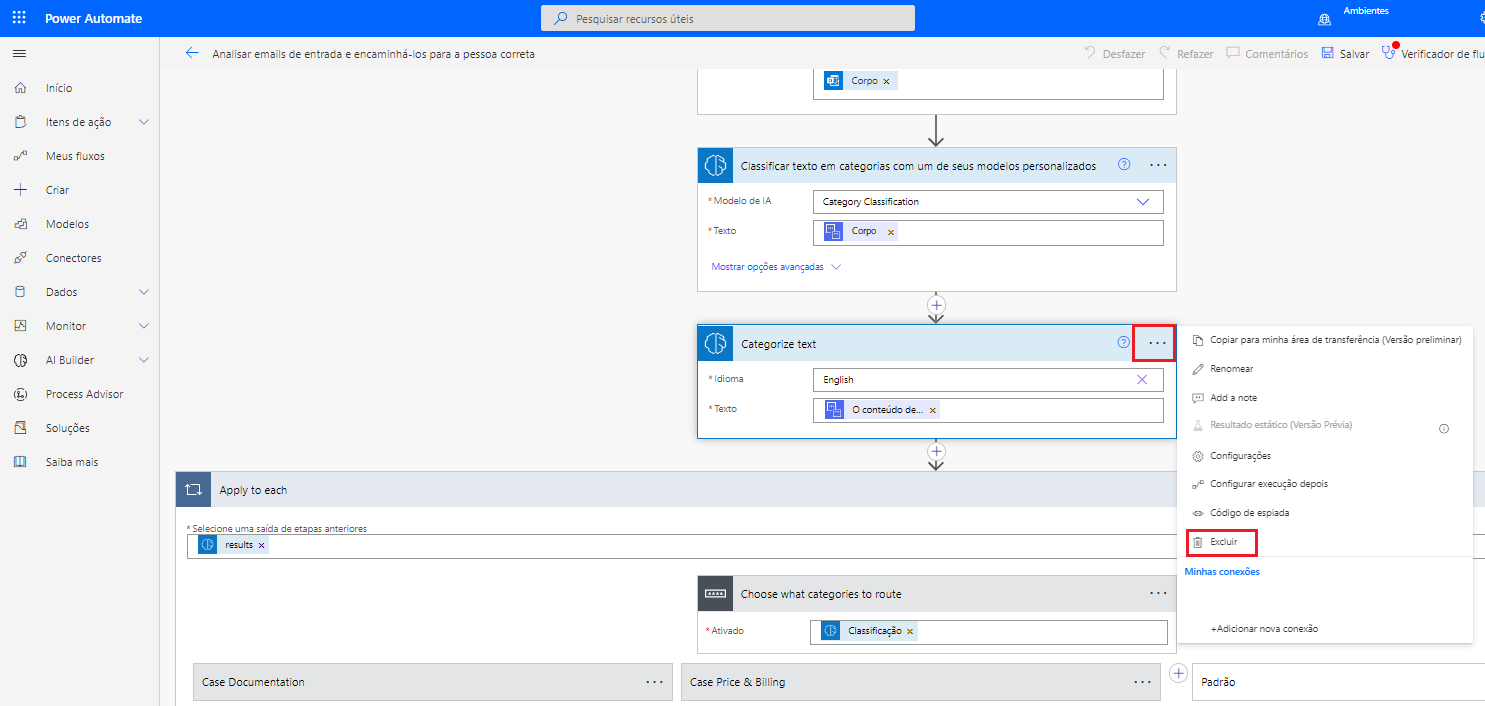This screenshot has width=1485, height=706.
Task: Click +Adicionar nova conexão link
Action: coord(1264,629)
